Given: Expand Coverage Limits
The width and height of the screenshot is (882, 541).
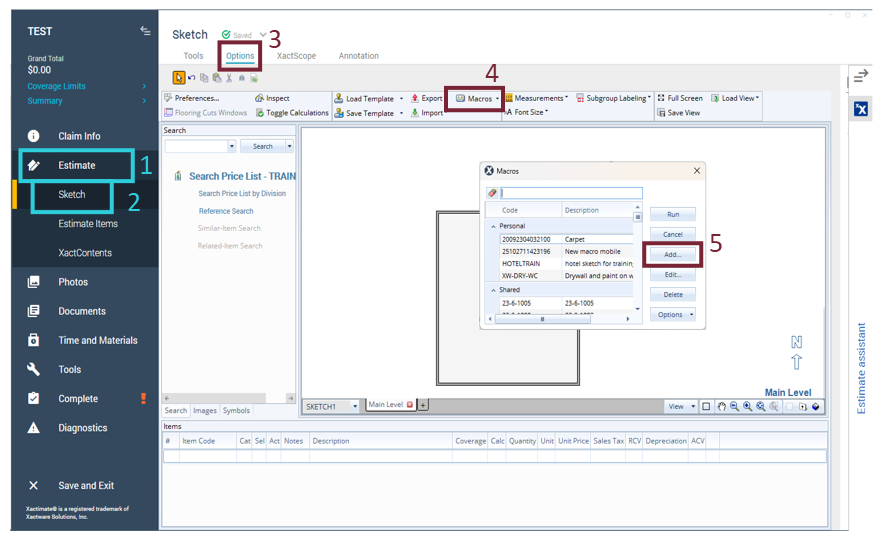Looking at the screenshot, I should tap(87, 86).
